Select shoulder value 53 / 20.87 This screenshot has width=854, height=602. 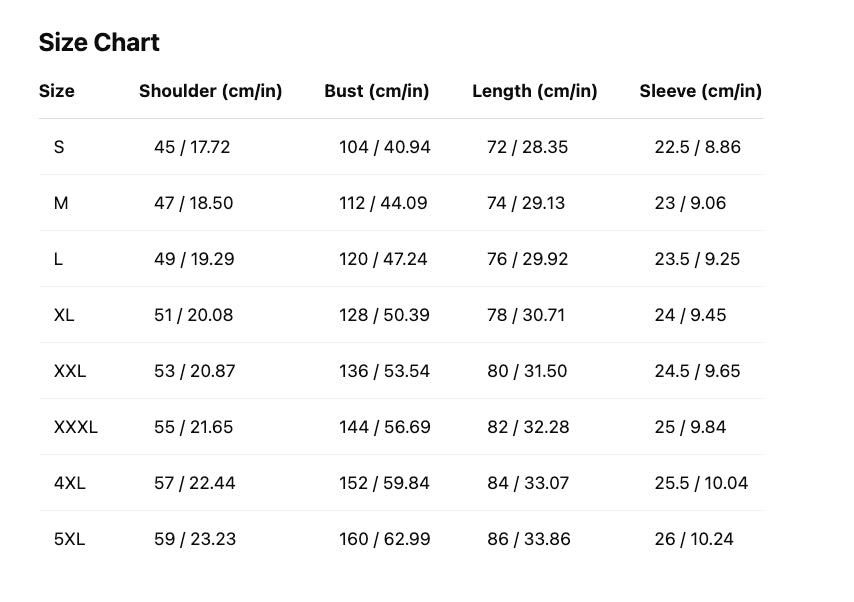(x=194, y=371)
